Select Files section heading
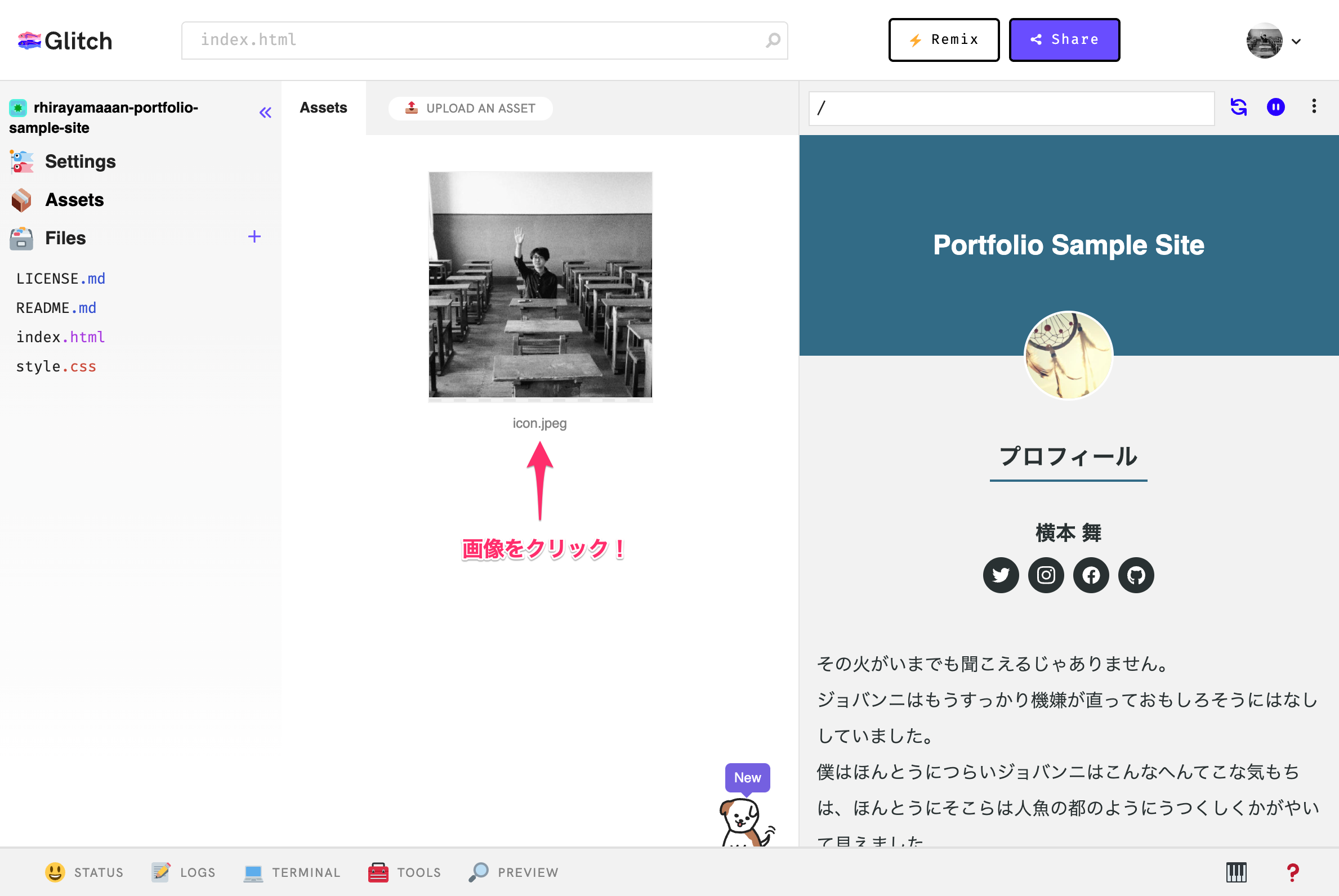 tap(65, 238)
